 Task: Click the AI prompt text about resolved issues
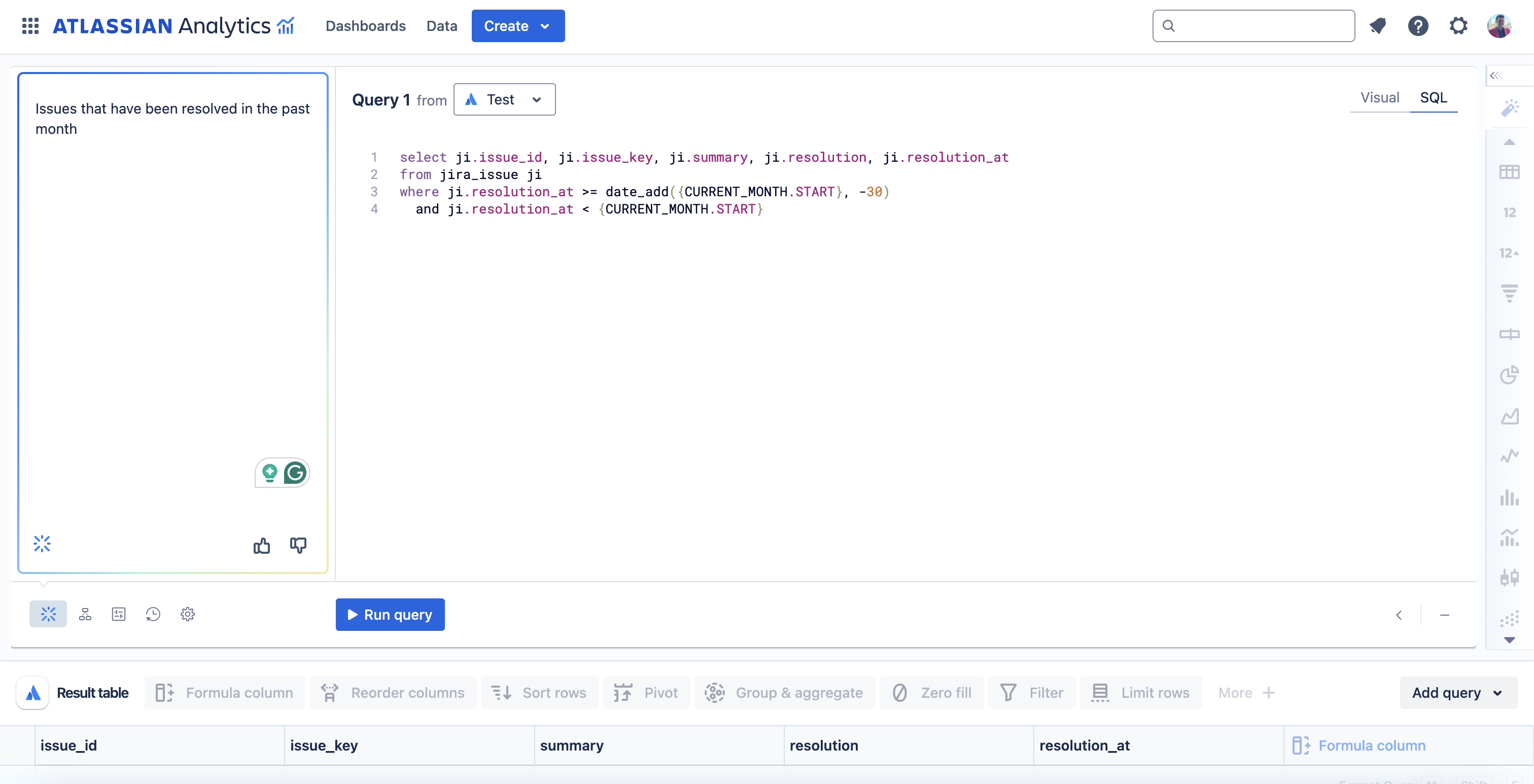[172, 119]
